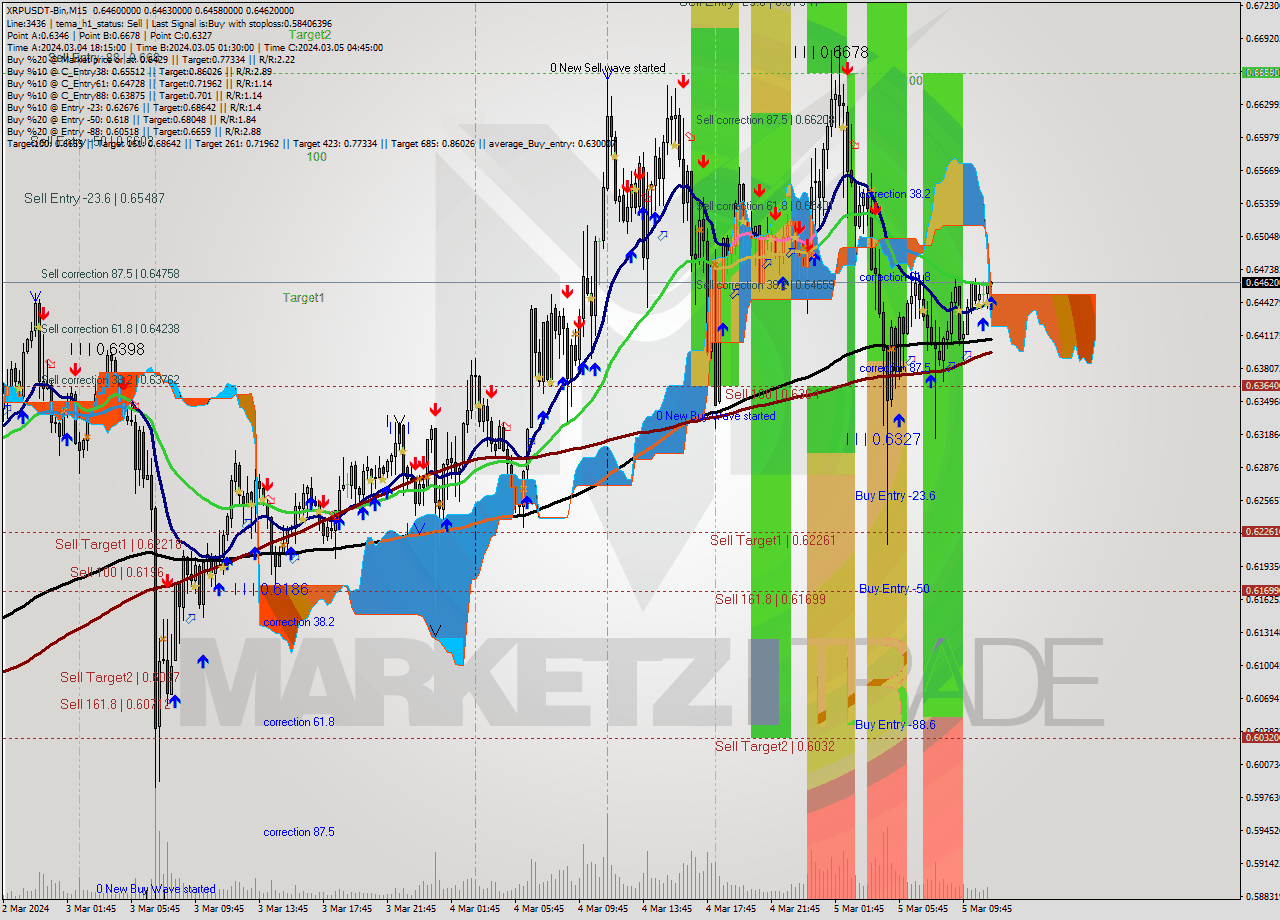This screenshot has width=1280, height=920.
Task: Click the '0 New Buy Wave started' label at chart bottom
Action: point(156,889)
